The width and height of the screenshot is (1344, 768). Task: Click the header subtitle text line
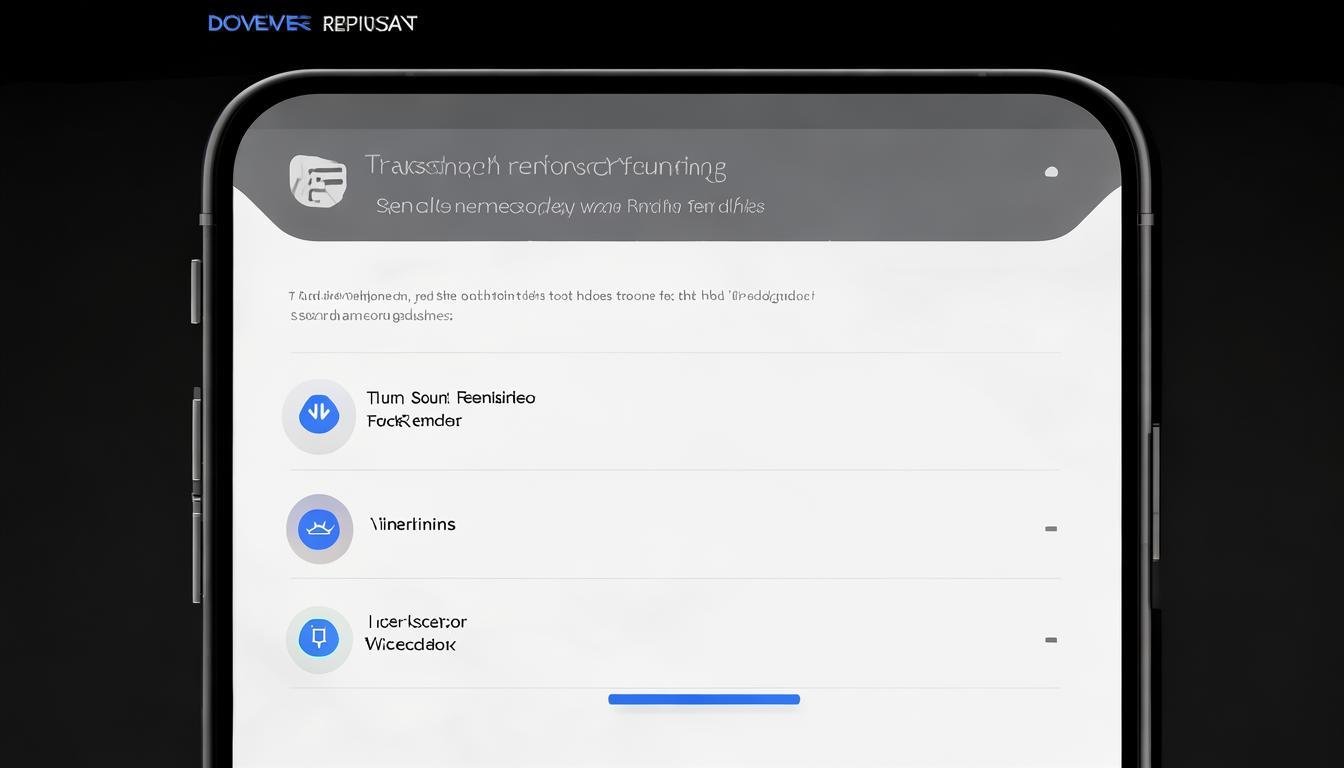point(570,206)
